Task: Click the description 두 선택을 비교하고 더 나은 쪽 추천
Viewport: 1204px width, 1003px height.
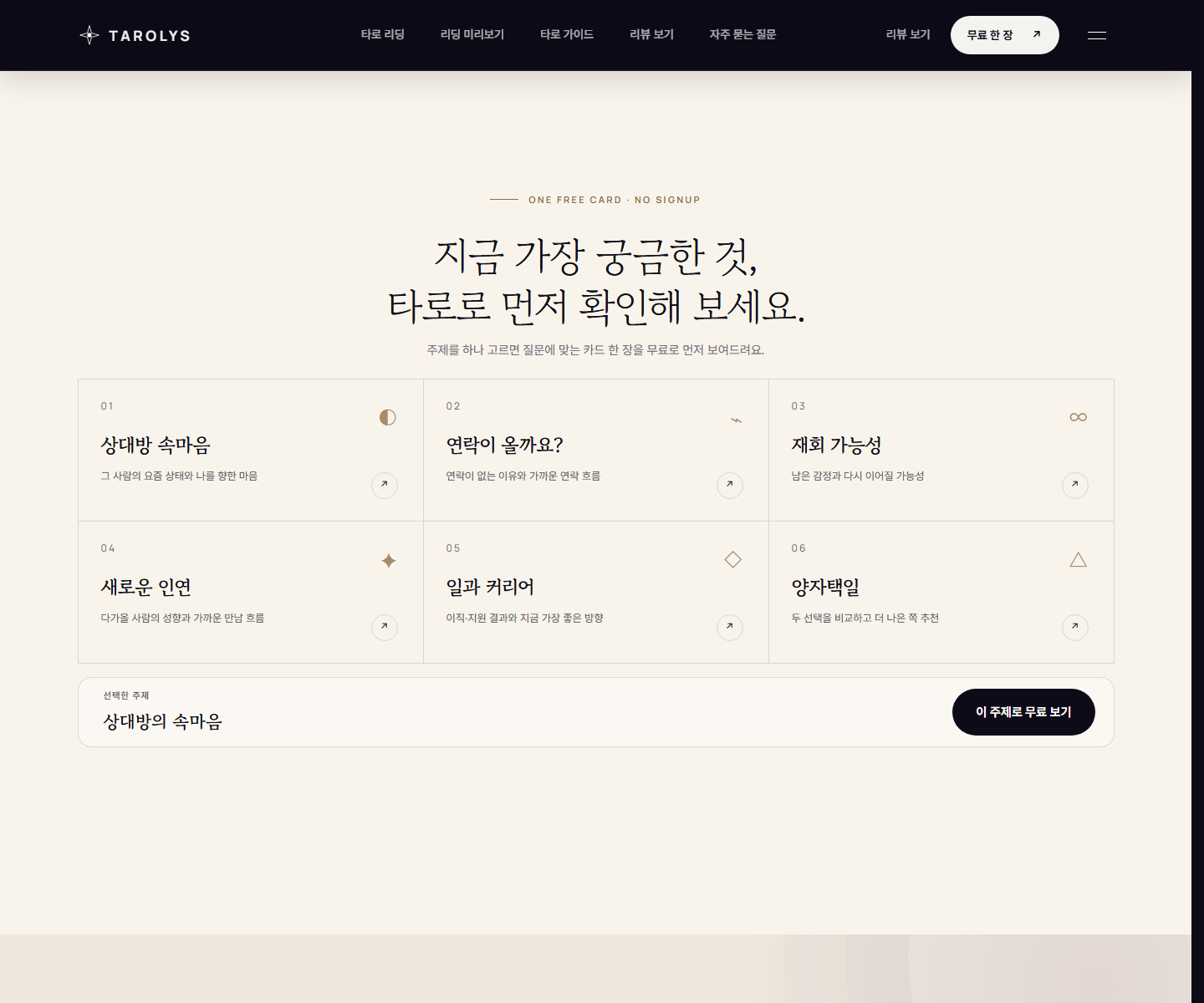Action: tap(865, 618)
